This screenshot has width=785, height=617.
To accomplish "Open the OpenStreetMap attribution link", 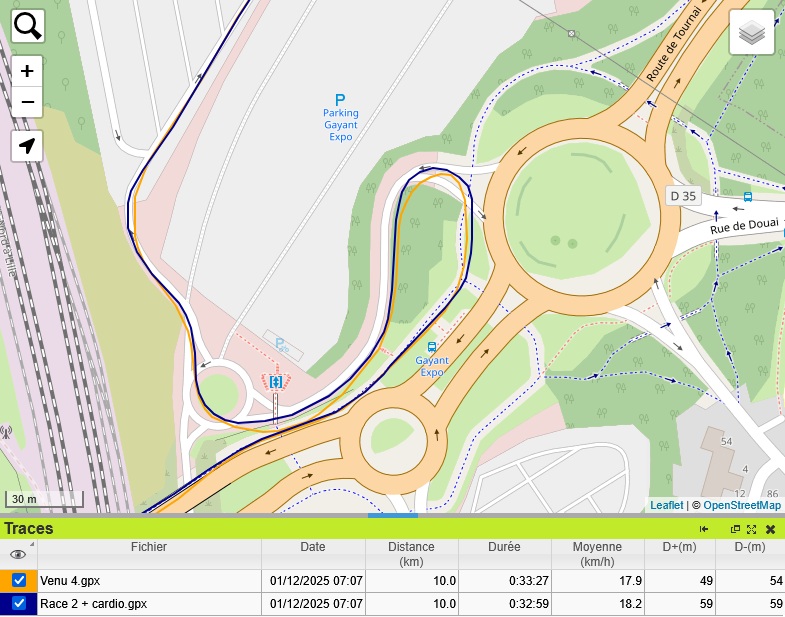I will (741, 505).
